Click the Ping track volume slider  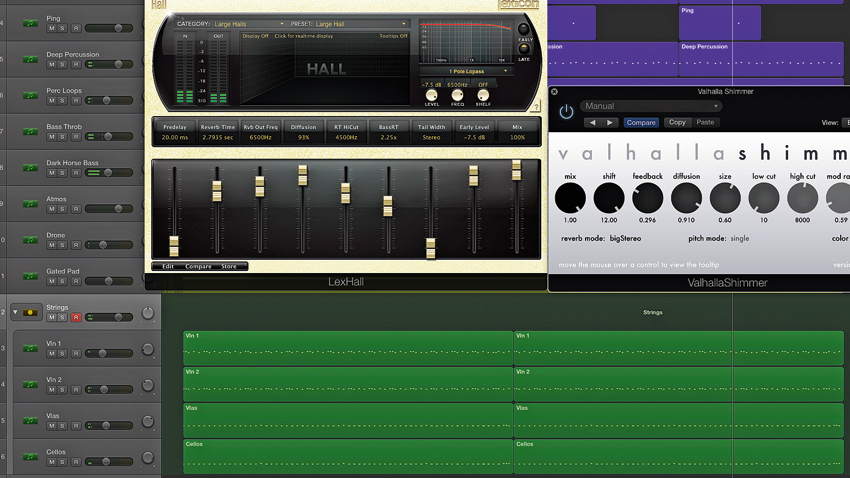[108, 28]
